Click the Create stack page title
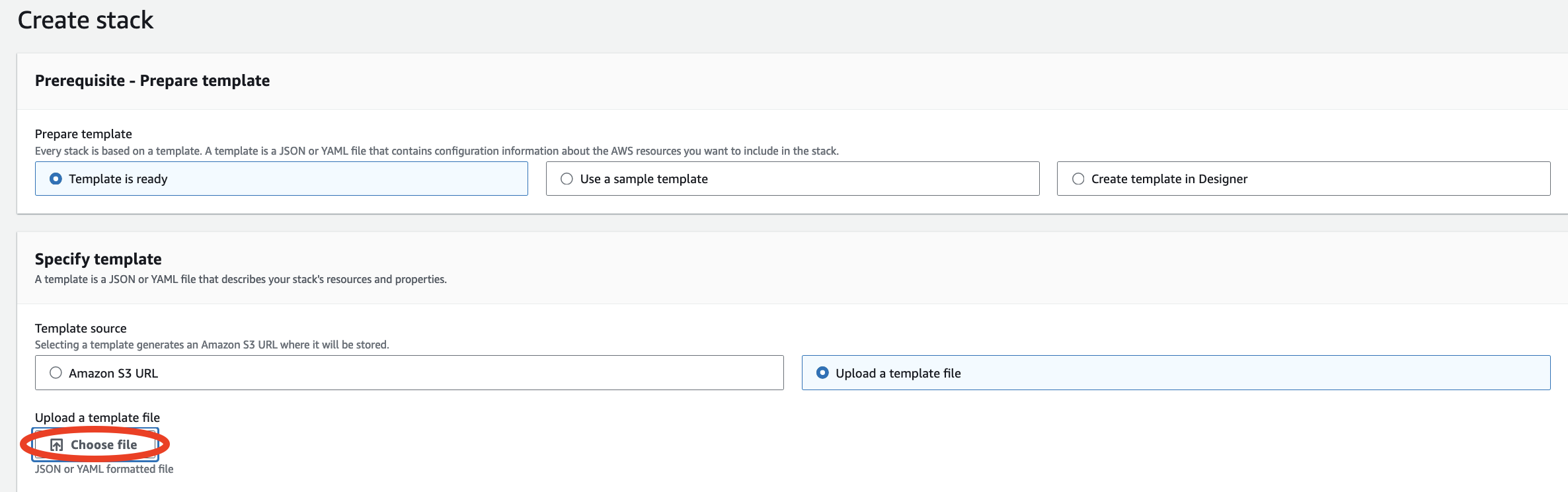This screenshot has width=1568, height=492. click(85, 20)
